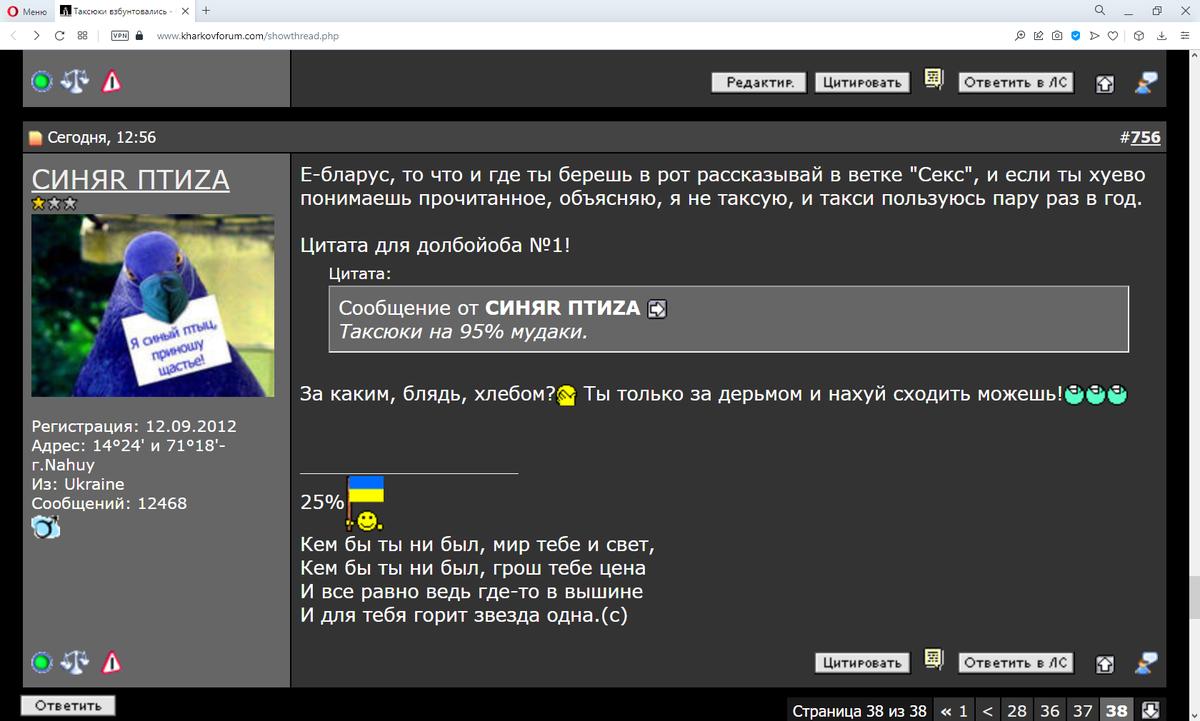1200x721 pixels.
Task: Open page search in Opera toolbar
Action: (x=1020, y=35)
